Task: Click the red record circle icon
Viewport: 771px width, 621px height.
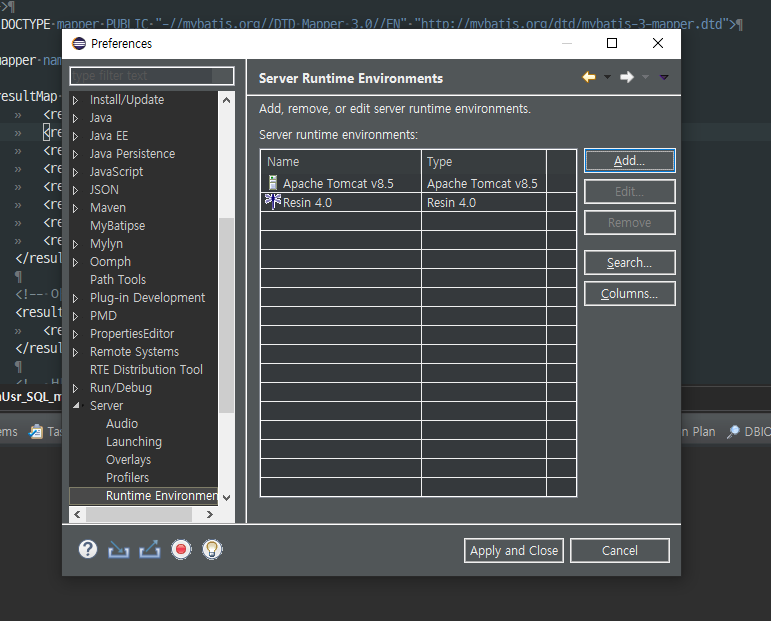Action: [181, 549]
